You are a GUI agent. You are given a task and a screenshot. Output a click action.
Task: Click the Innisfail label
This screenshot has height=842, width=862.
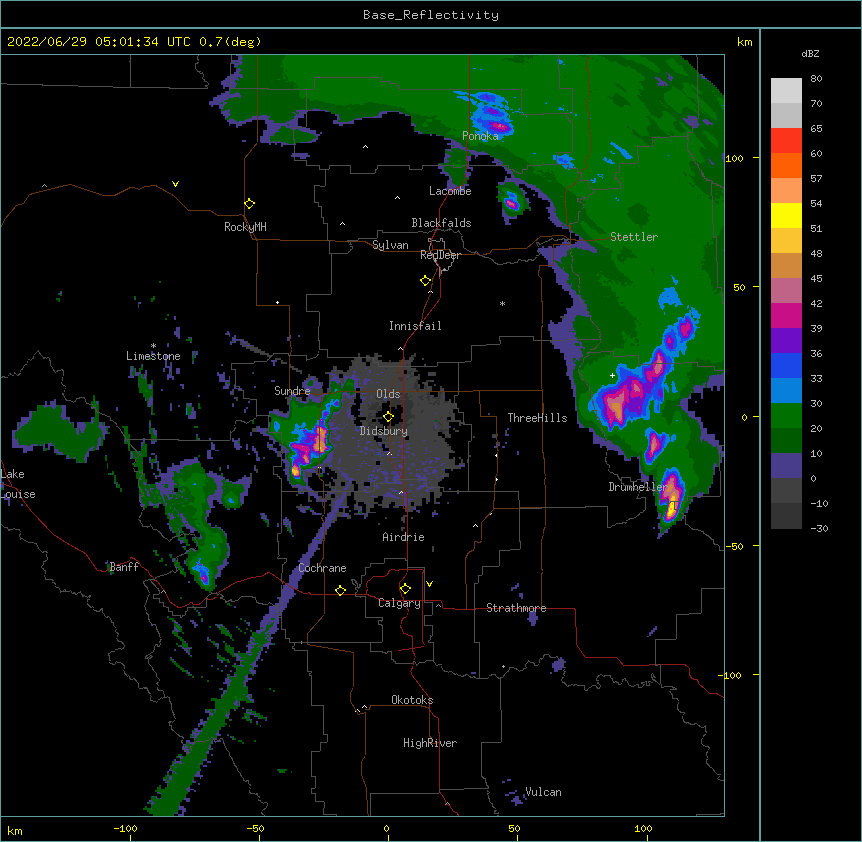(x=415, y=326)
